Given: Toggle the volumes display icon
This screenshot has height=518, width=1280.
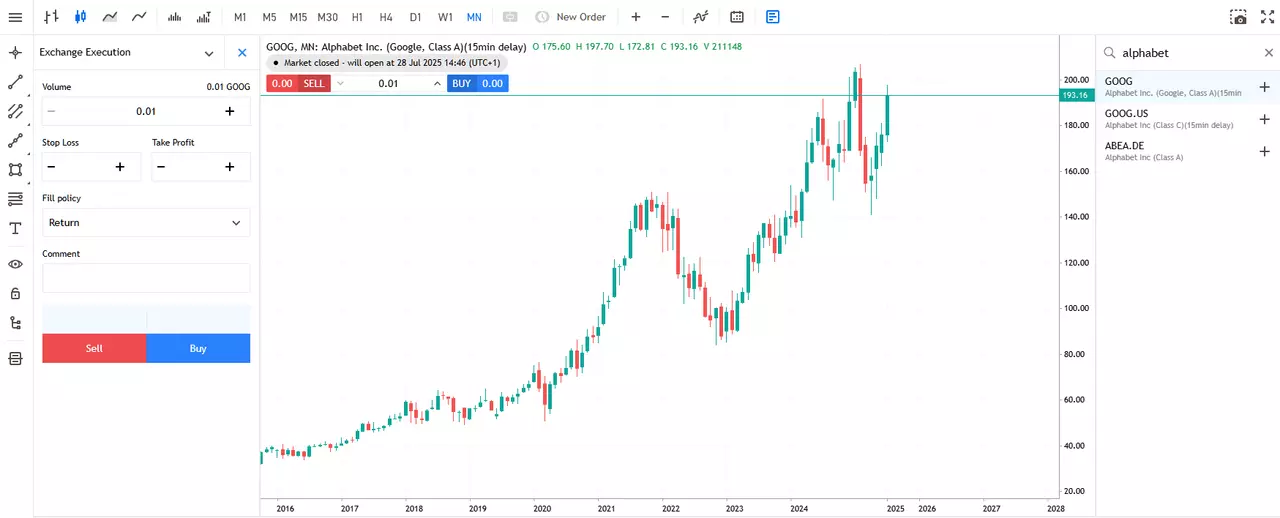Looking at the screenshot, I should pos(175,17).
